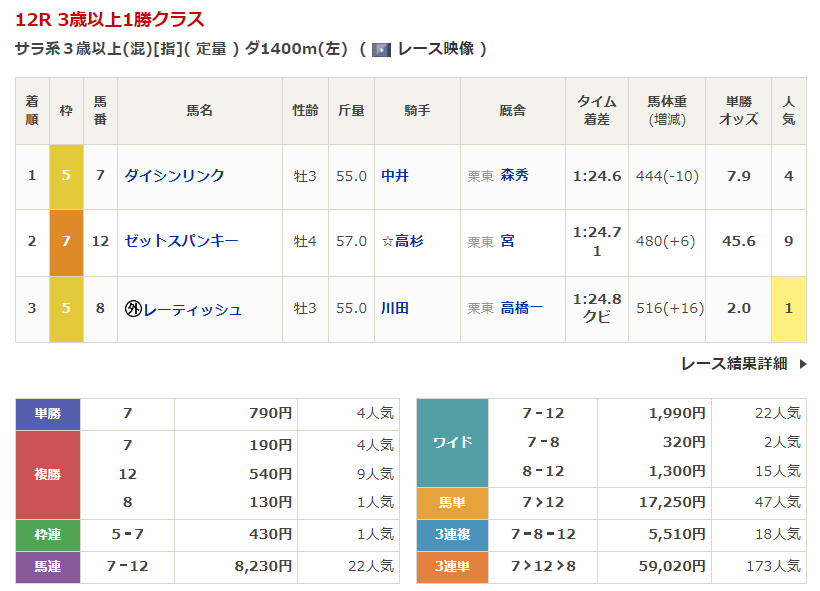Open trainer 宮 stable link
820x591 pixels.
pyautogui.click(x=507, y=241)
